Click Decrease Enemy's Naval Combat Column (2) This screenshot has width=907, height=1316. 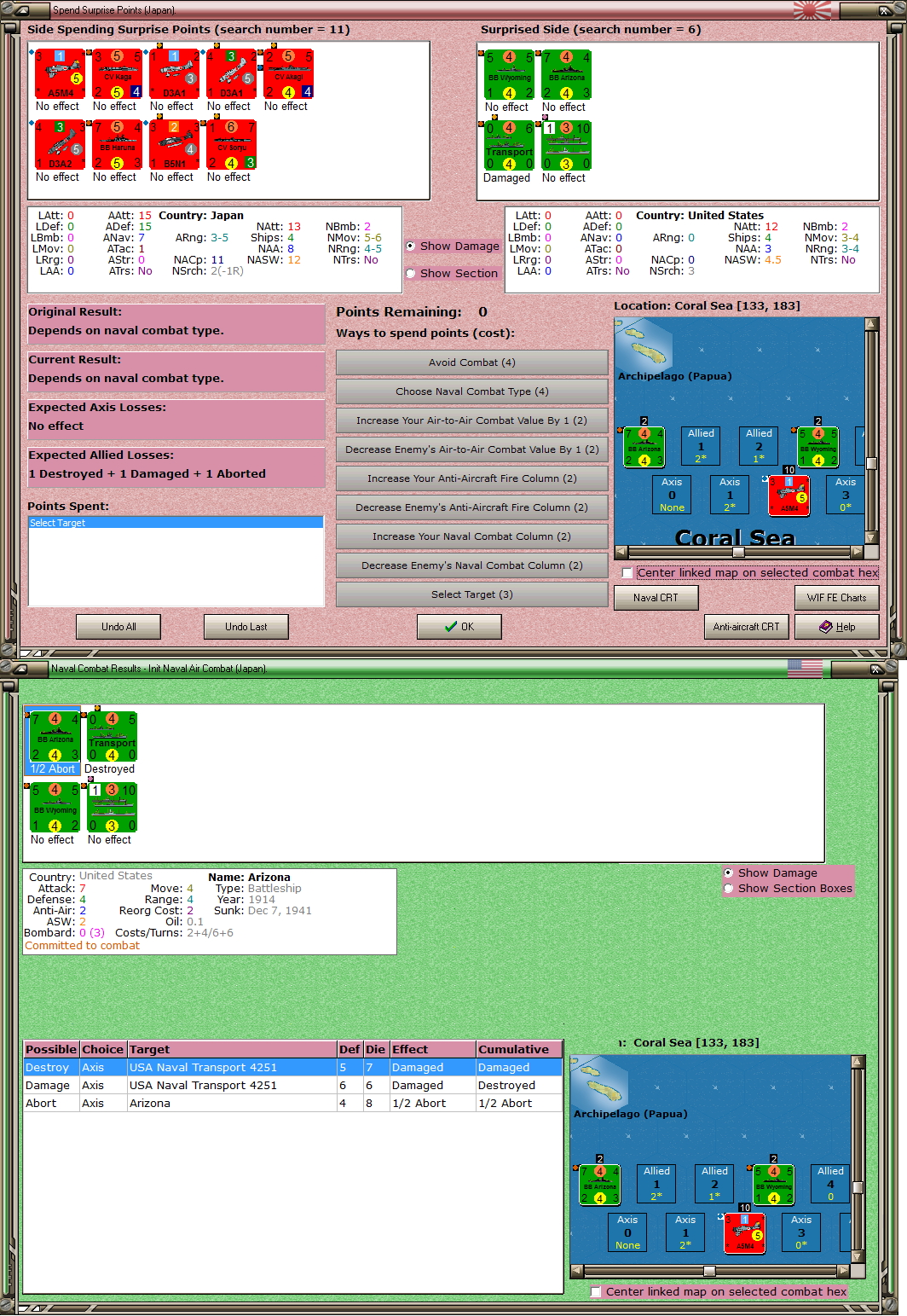click(x=471, y=565)
